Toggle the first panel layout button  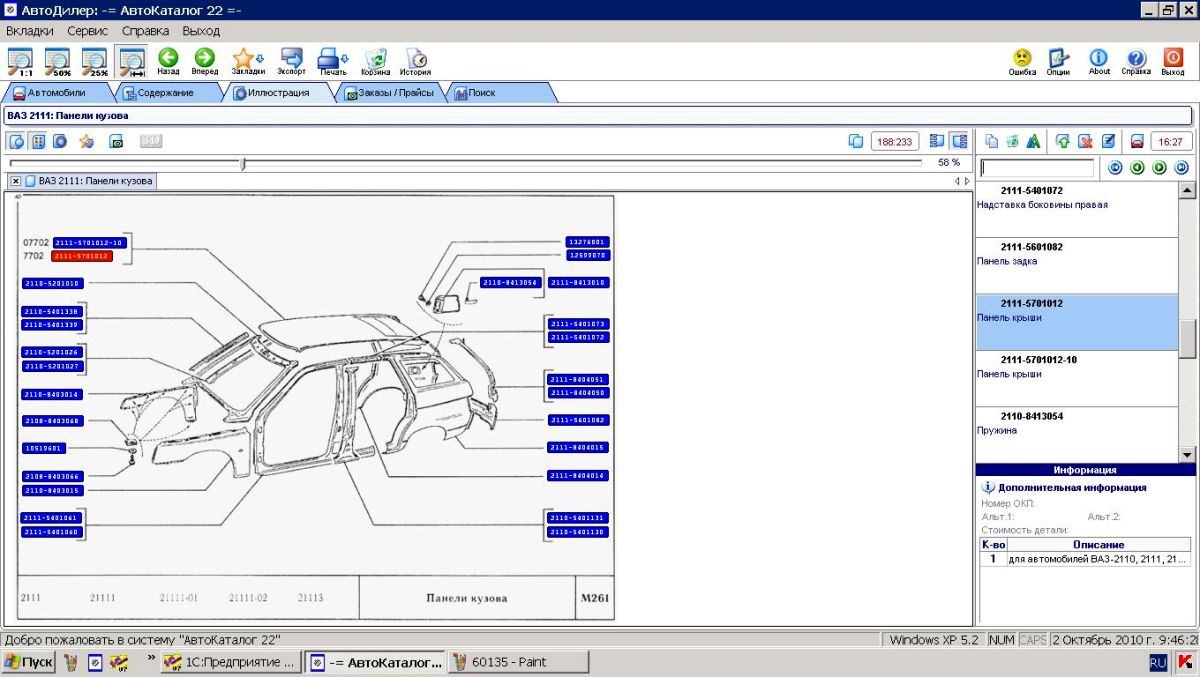[937, 141]
